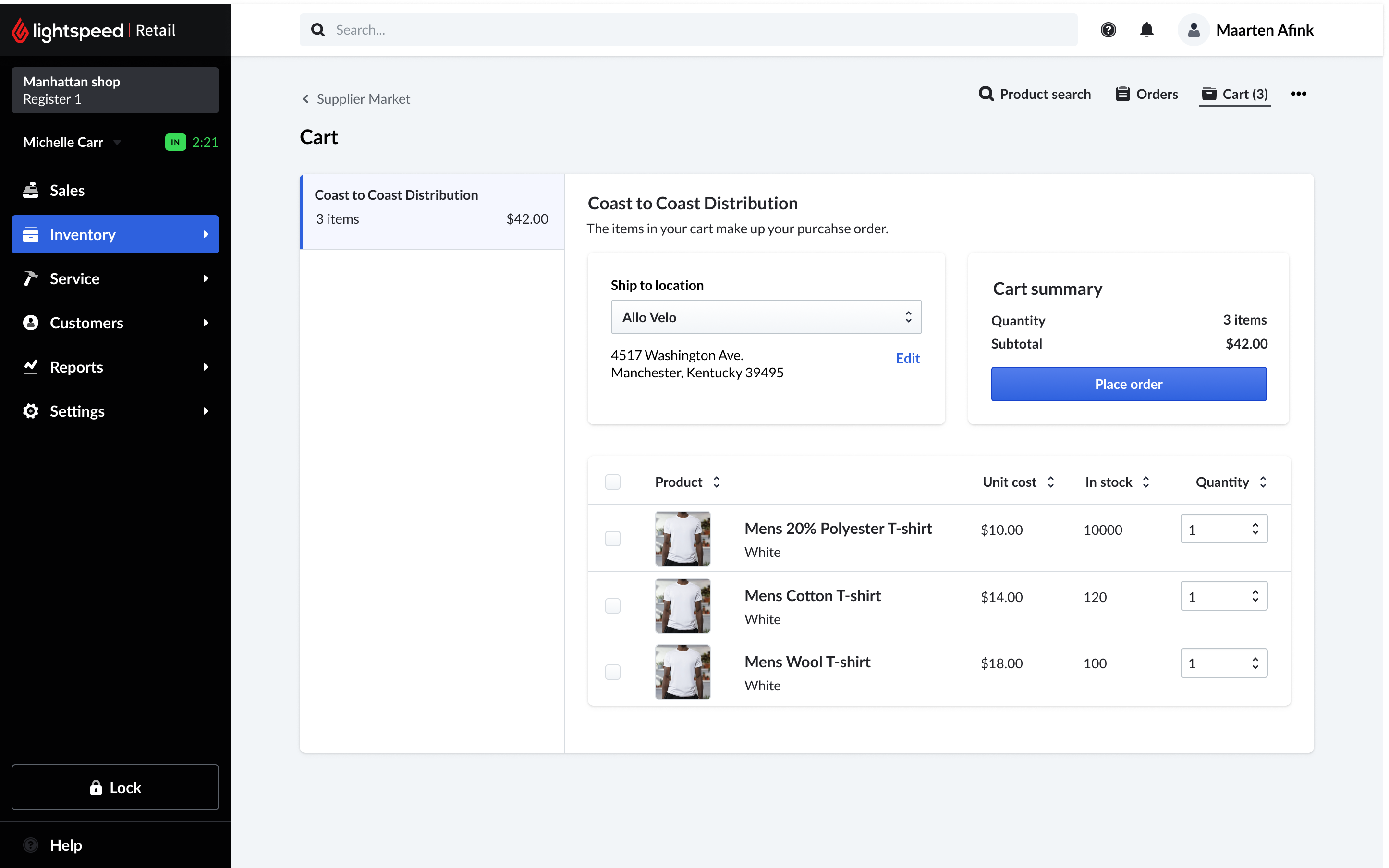The image size is (1389, 868).
Task: Select Coast to Coast Distribution supplier card
Action: tap(432, 211)
